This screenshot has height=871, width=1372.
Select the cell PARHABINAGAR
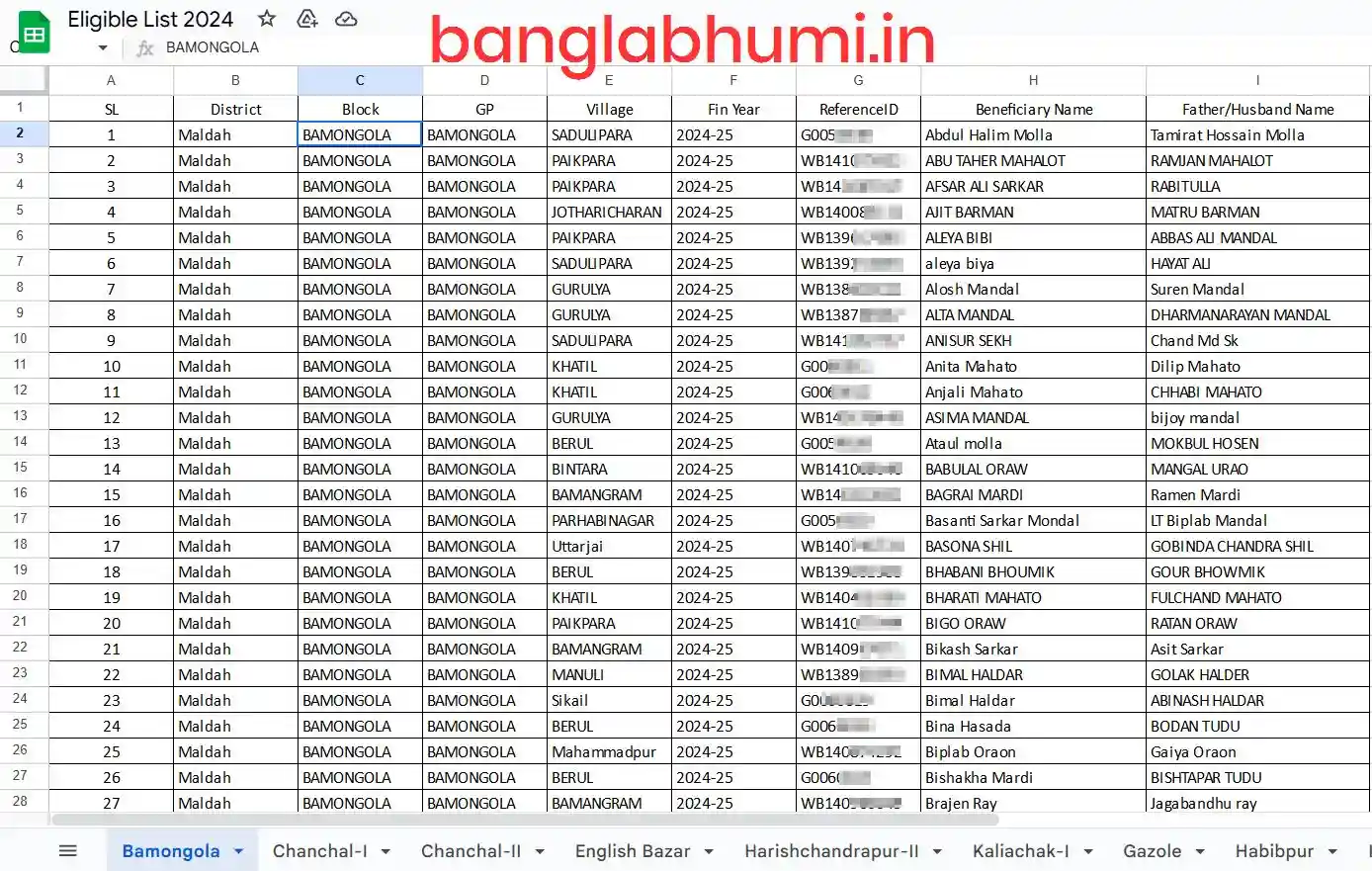point(609,520)
